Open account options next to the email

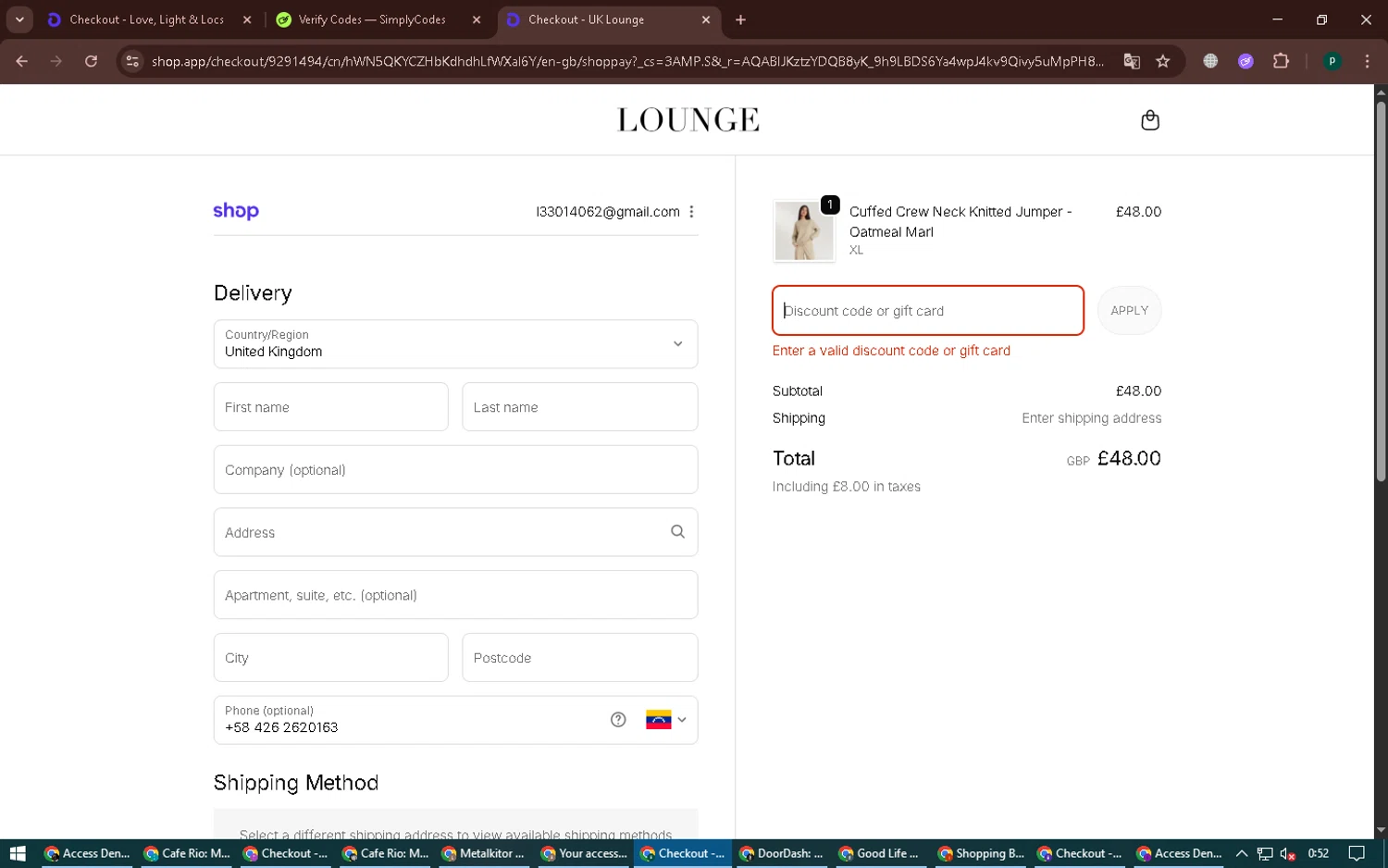click(x=691, y=212)
